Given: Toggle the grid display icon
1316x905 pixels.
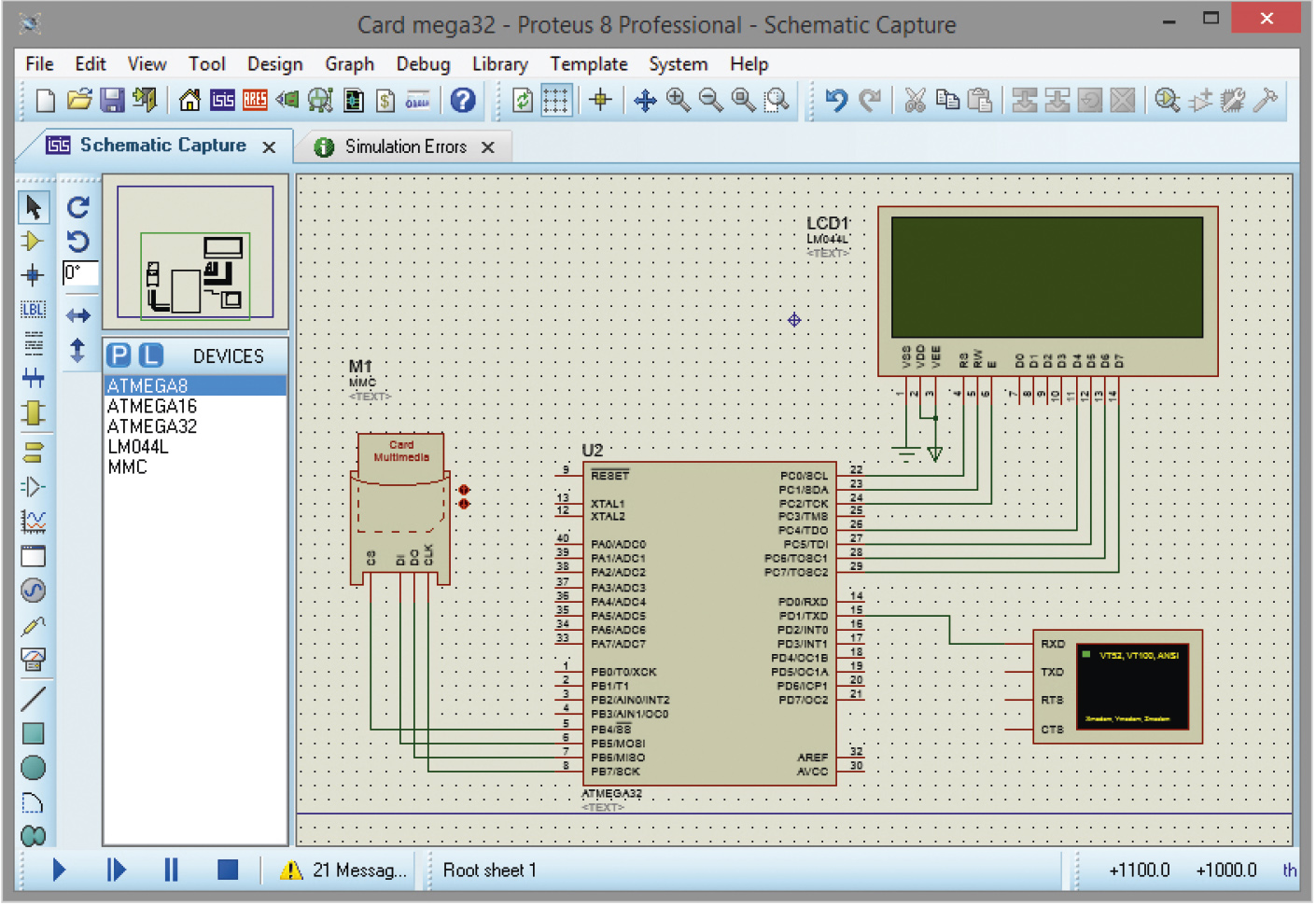Looking at the screenshot, I should [556, 100].
